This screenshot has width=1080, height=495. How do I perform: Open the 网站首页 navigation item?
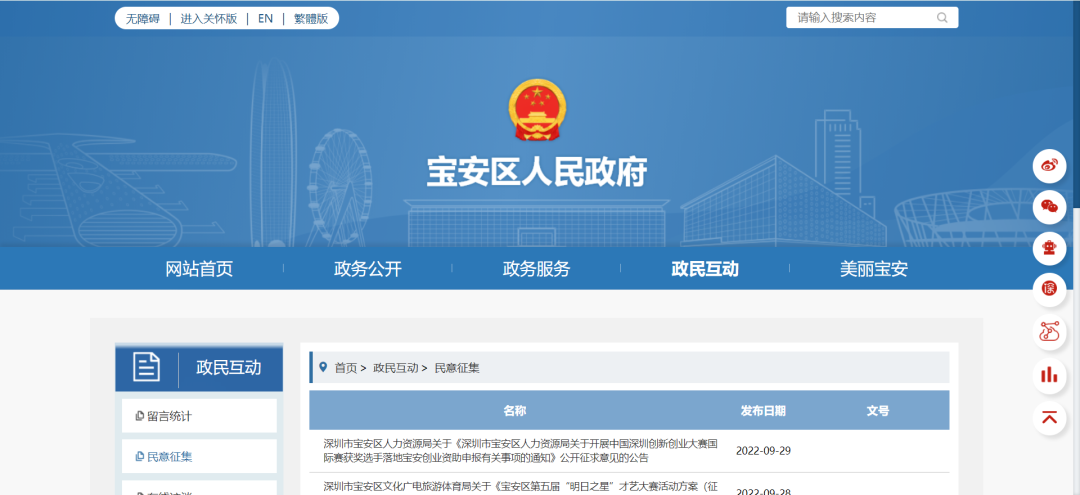pyautogui.click(x=199, y=268)
